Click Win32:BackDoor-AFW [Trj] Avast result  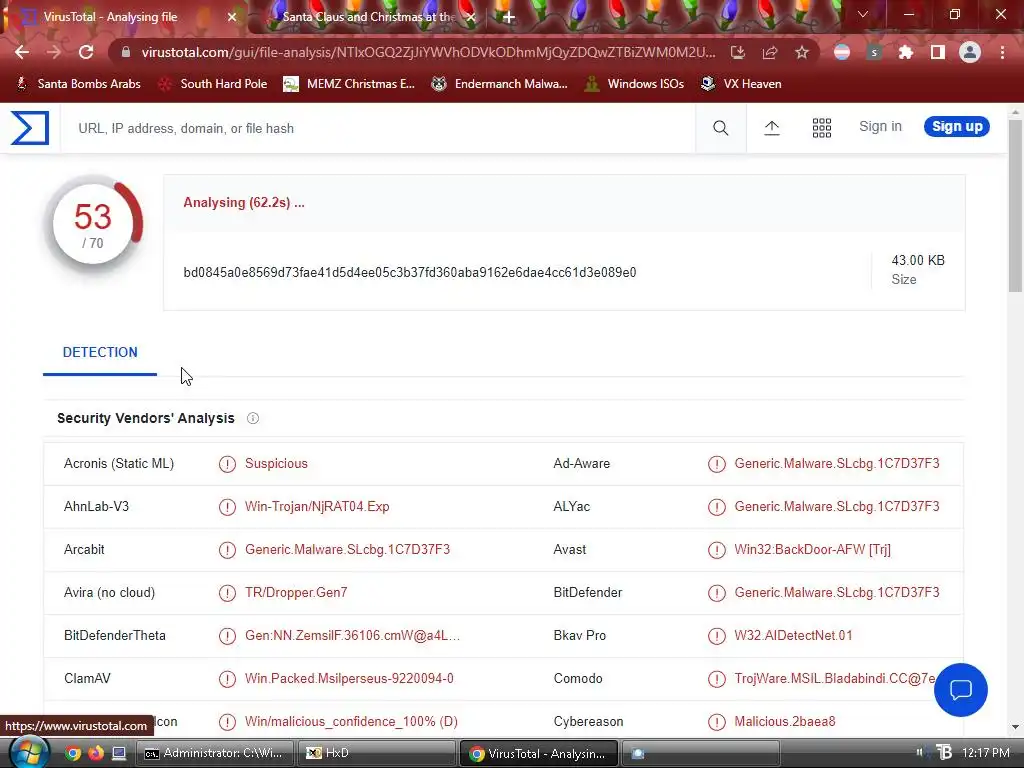tap(812, 550)
